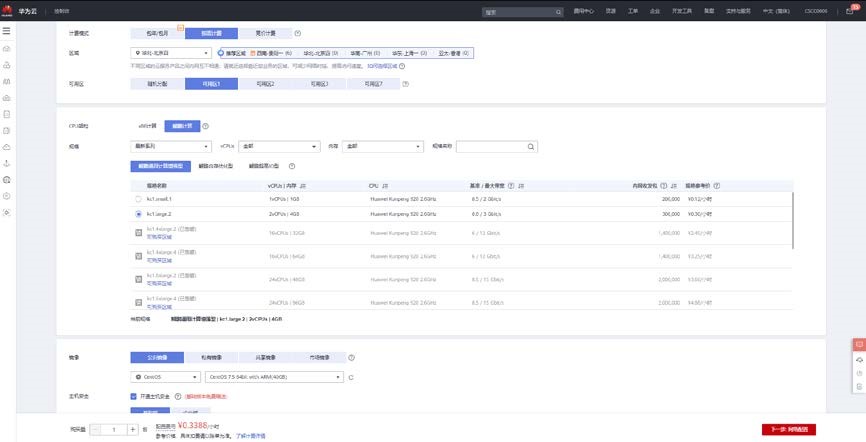
Task: Click help icon next to 开通主机安全
Action: 178,396
